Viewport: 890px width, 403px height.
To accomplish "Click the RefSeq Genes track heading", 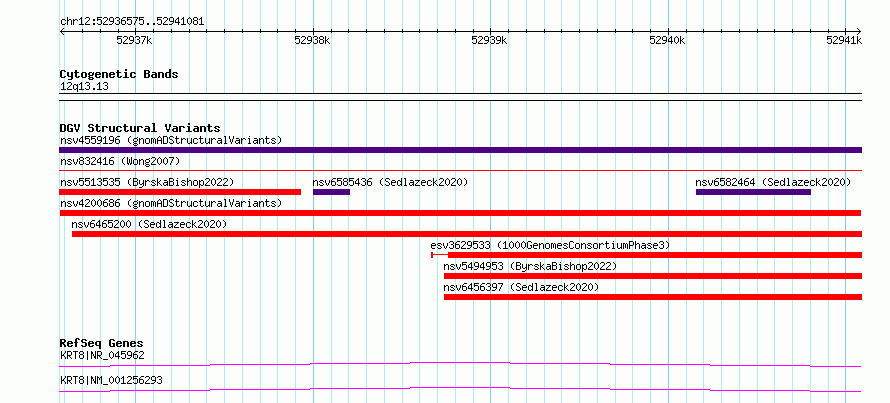I will pos(101,343).
